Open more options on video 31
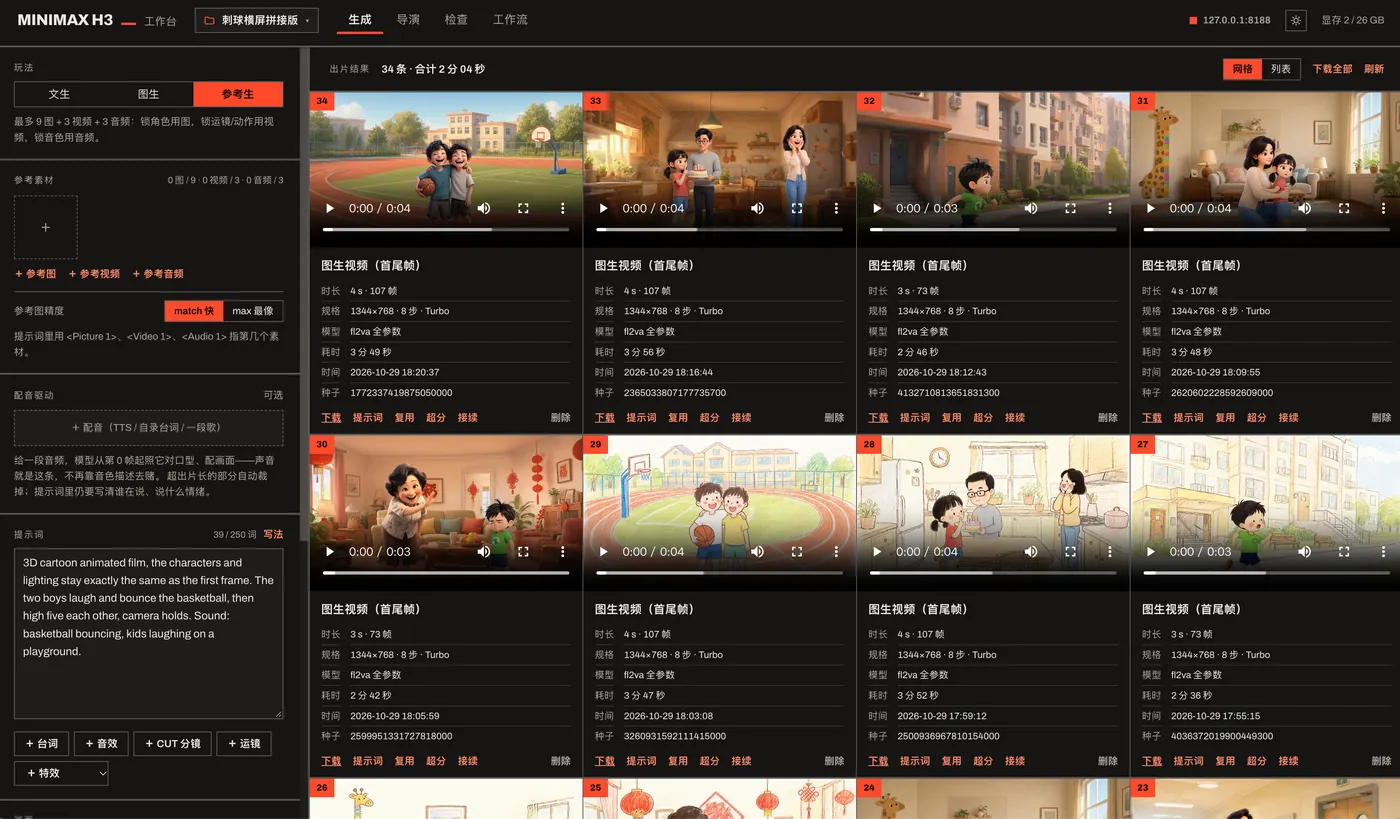Image resolution: width=1400 pixels, height=819 pixels. pos(1384,208)
